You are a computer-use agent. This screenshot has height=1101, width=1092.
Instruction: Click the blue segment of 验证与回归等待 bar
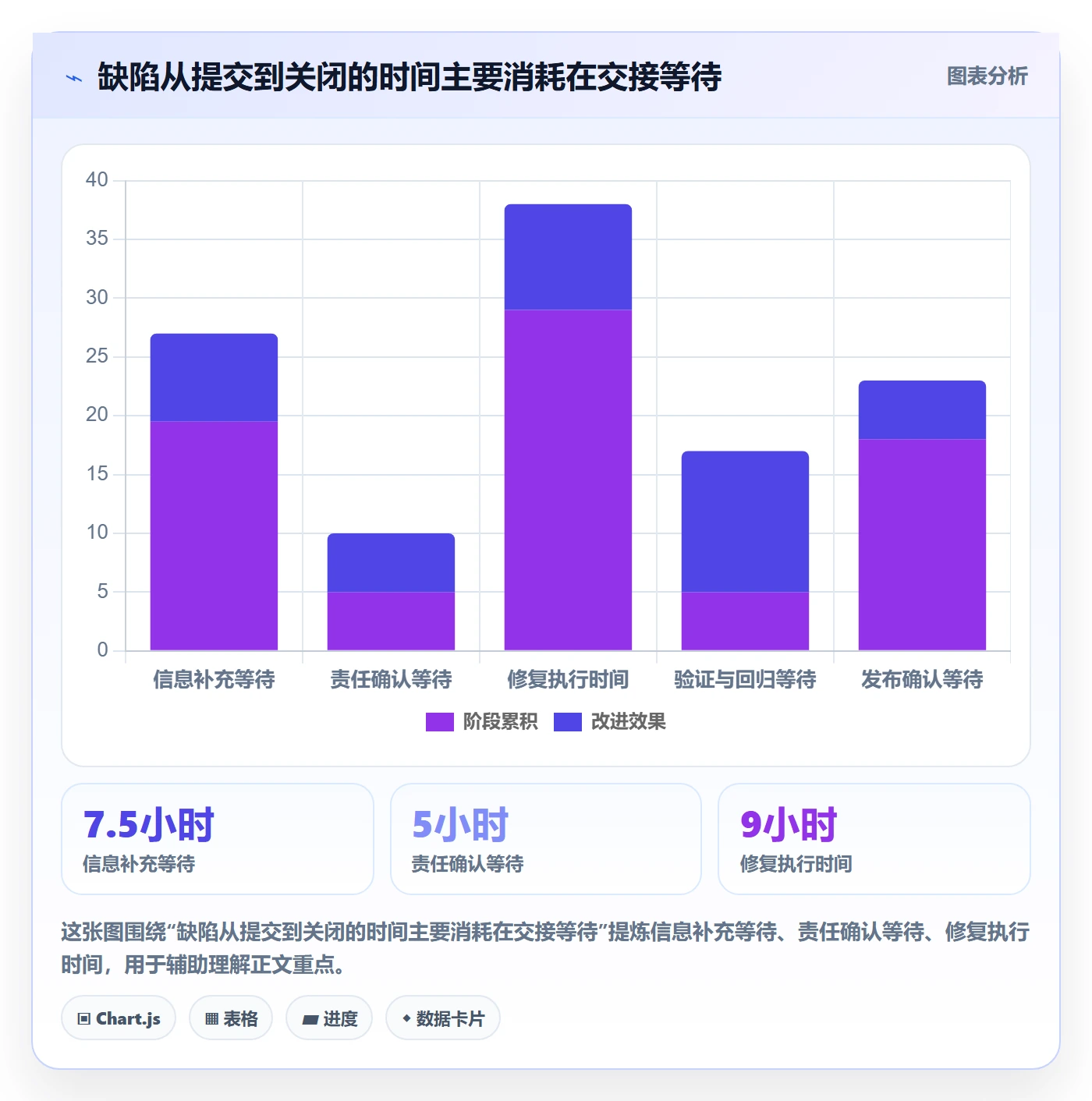[x=745, y=522]
